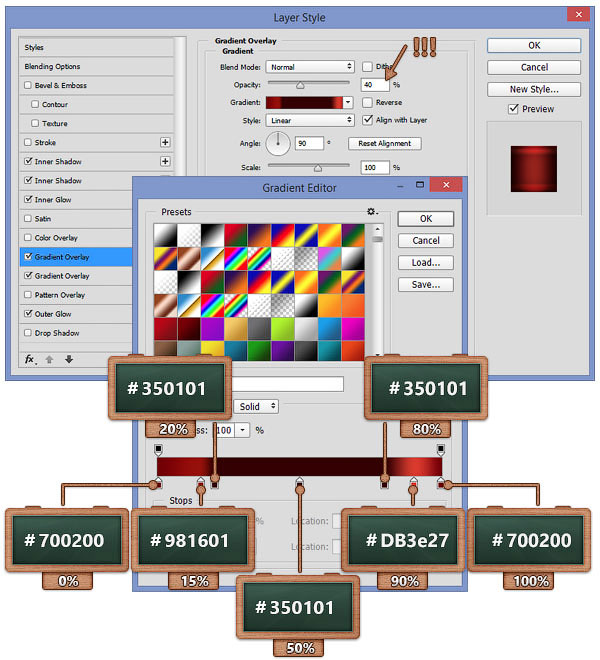Image resolution: width=600 pixels, height=660 pixels.
Task: Move effect up with the up arrow icon
Action: 49,359
